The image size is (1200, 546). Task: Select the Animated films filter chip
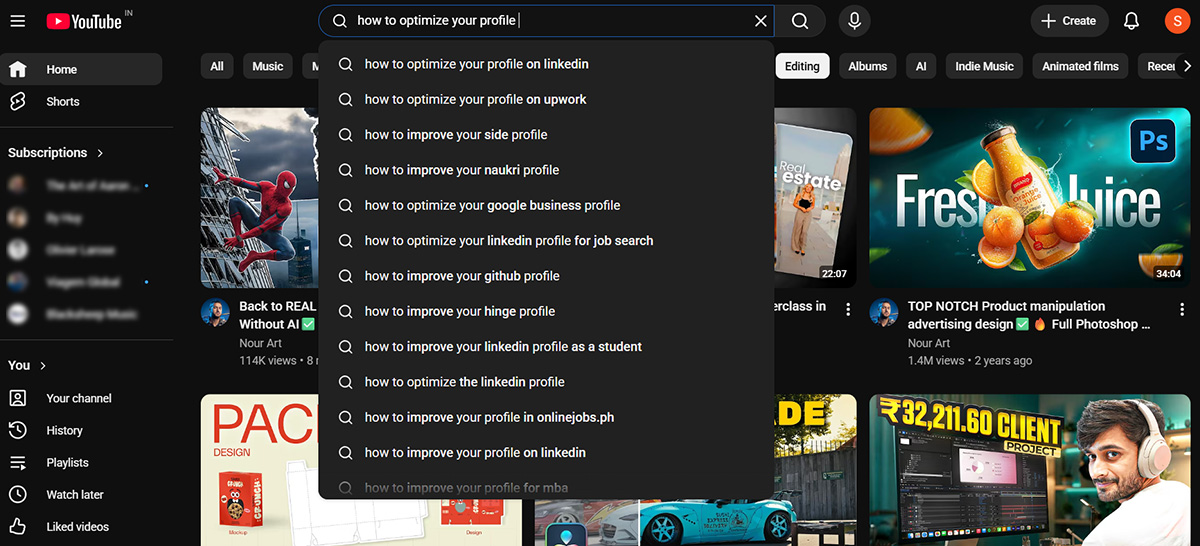pyautogui.click(x=1080, y=66)
